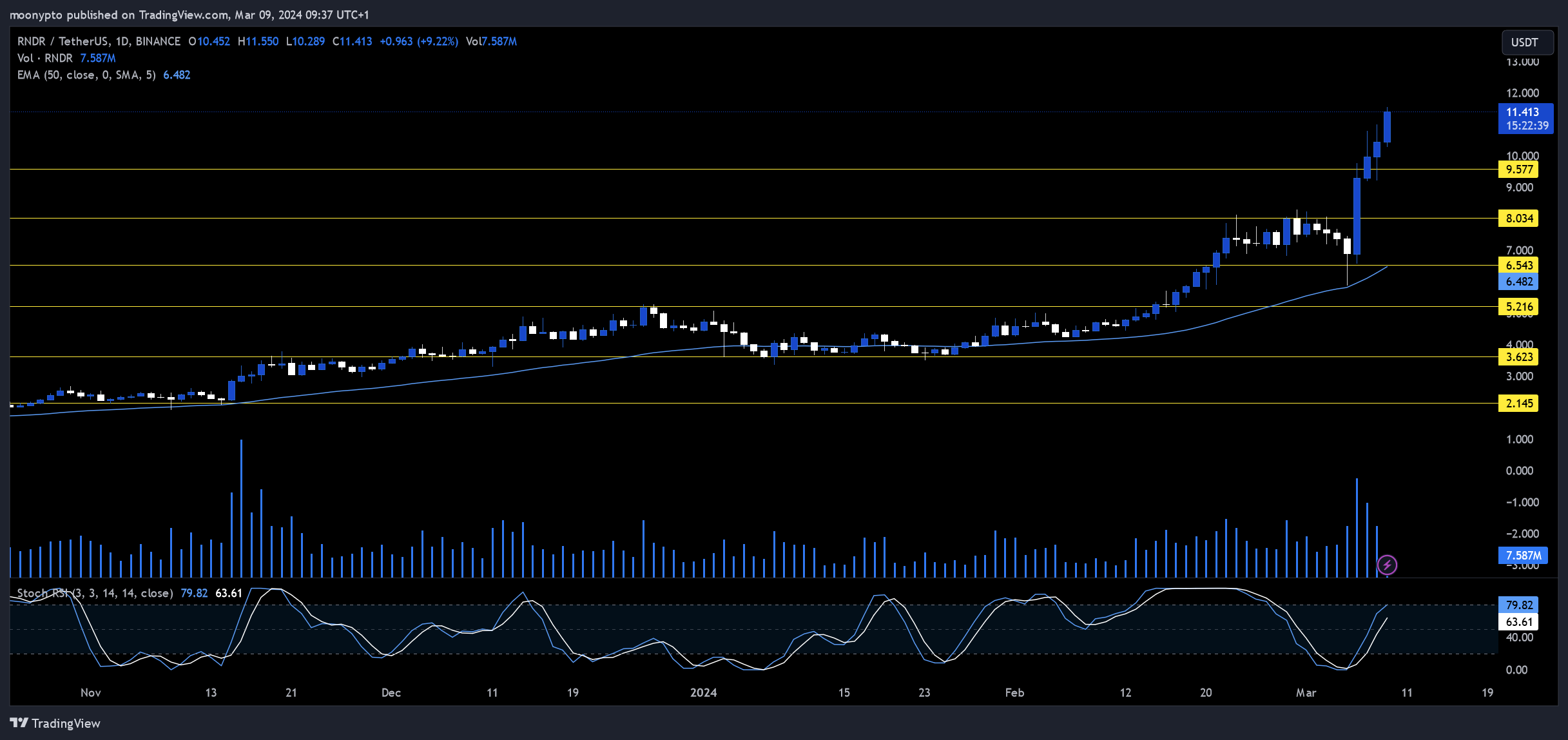The image size is (1568, 740).
Task: Click the tallest volume bar in mid-November
Action: (x=241, y=508)
